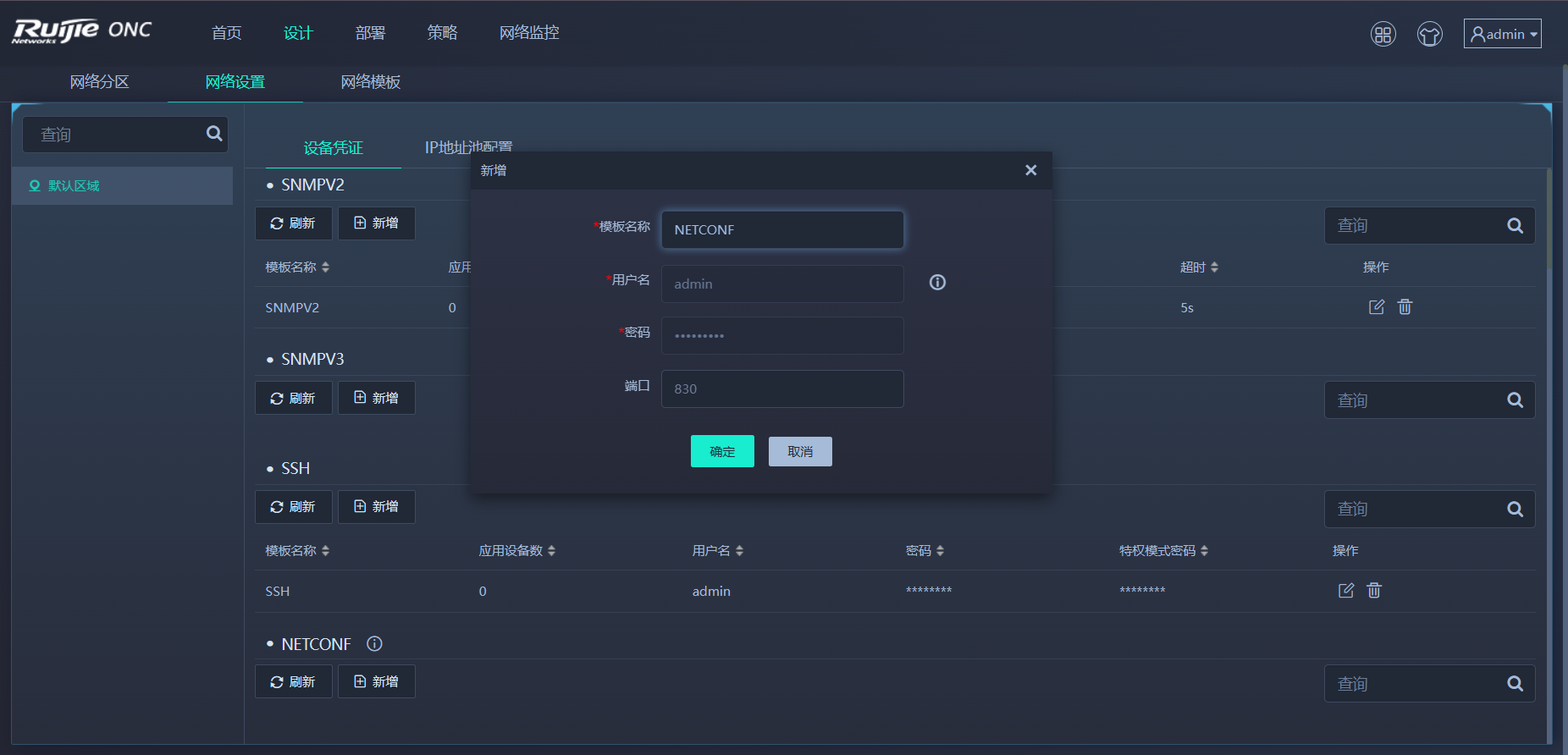Add a new SNMPV3 template
Image resolution: width=1568 pixels, height=755 pixels.
(x=377, y=398)
